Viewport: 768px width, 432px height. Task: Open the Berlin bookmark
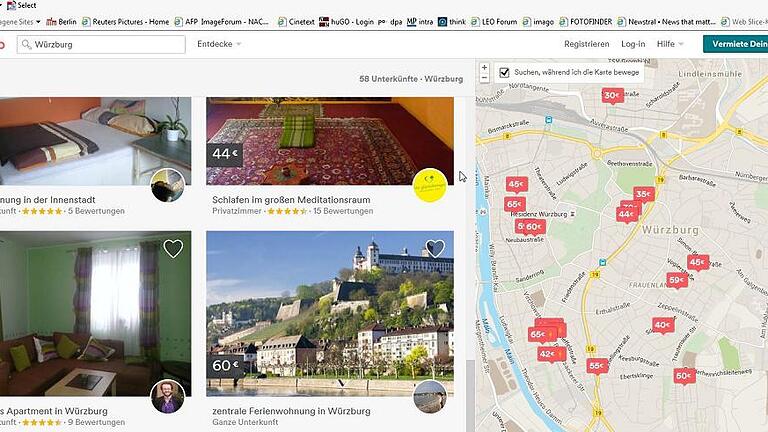62,22
